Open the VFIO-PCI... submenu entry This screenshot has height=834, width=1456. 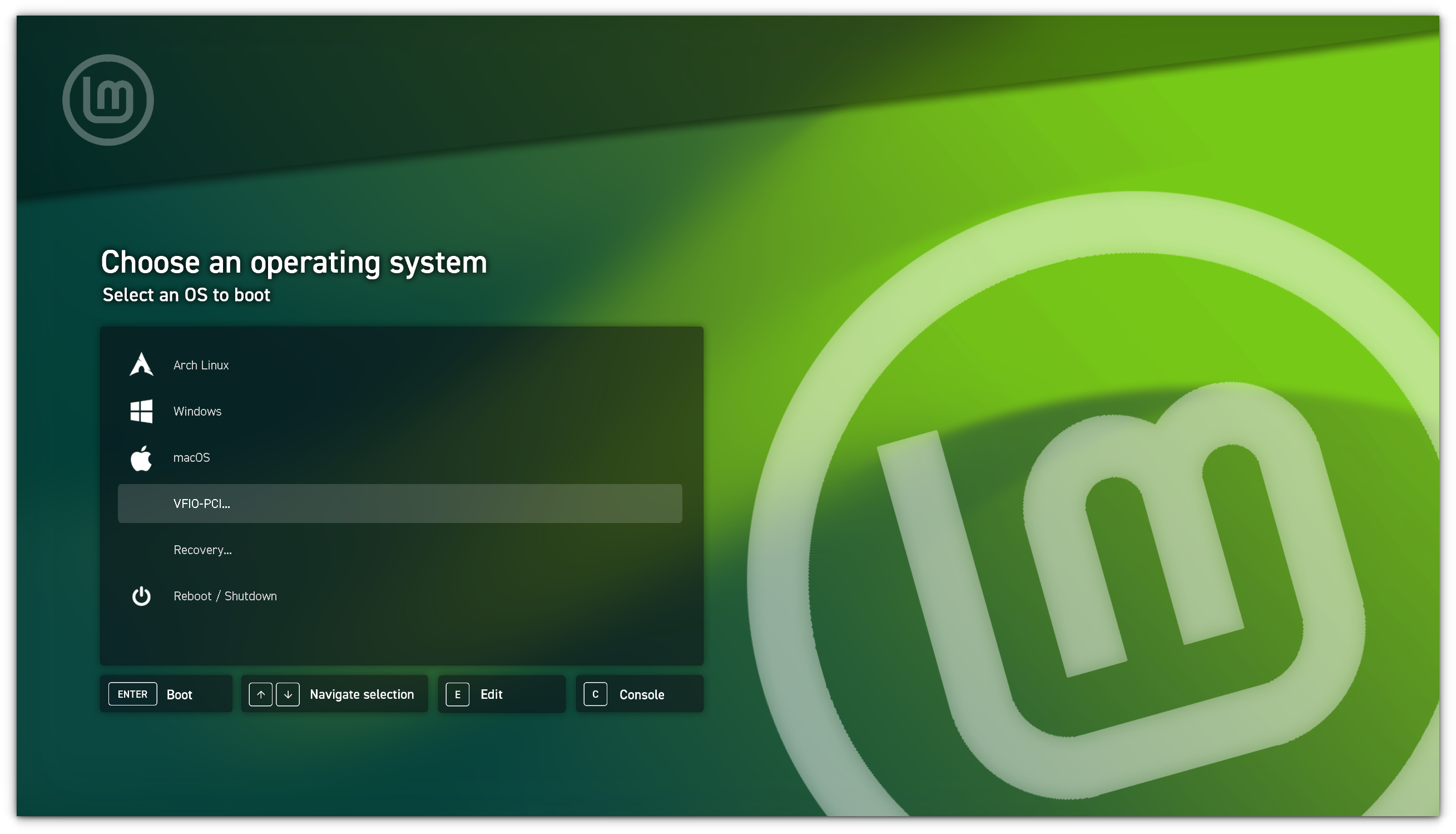tap(400, 504)
